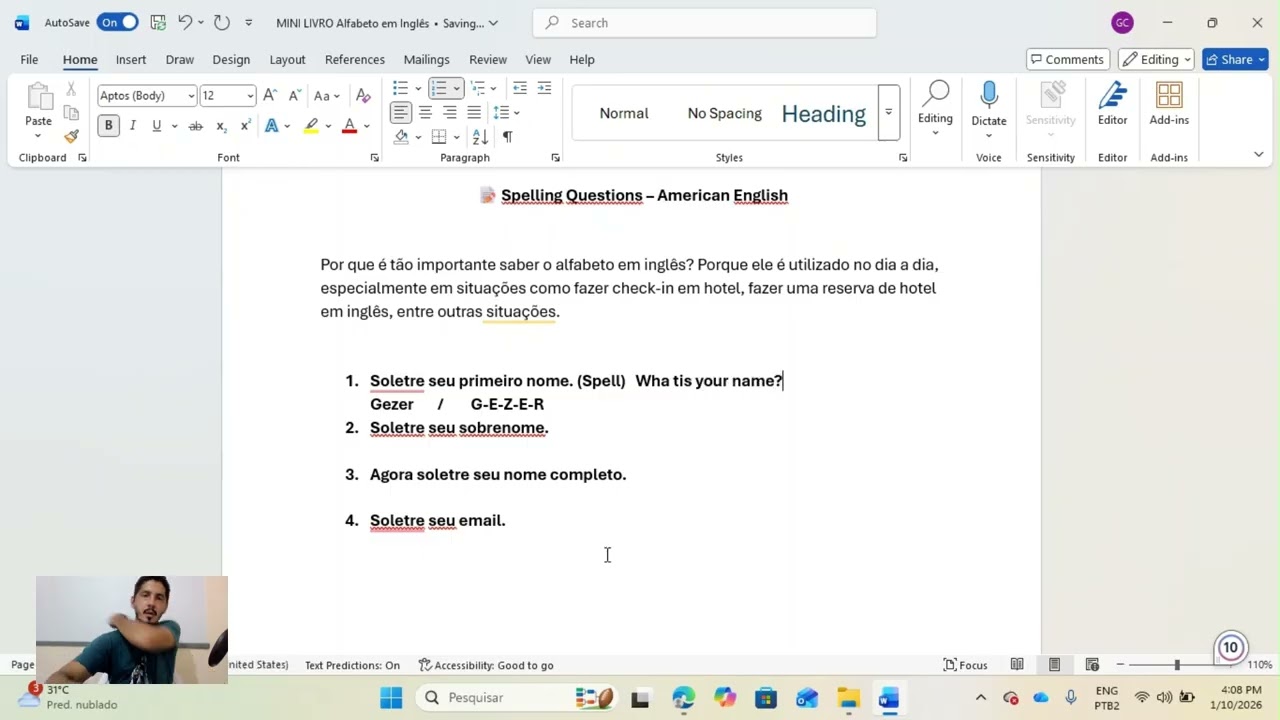Apply subscript formatting

click(221, 126)
